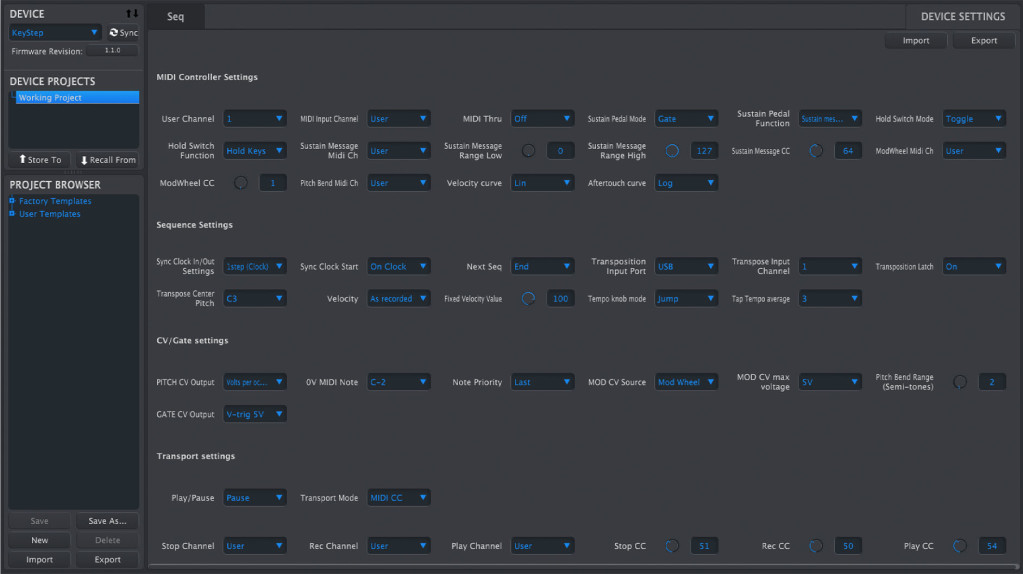
Task: Open the Transport Mode dropdown
Action: (398, 498)
